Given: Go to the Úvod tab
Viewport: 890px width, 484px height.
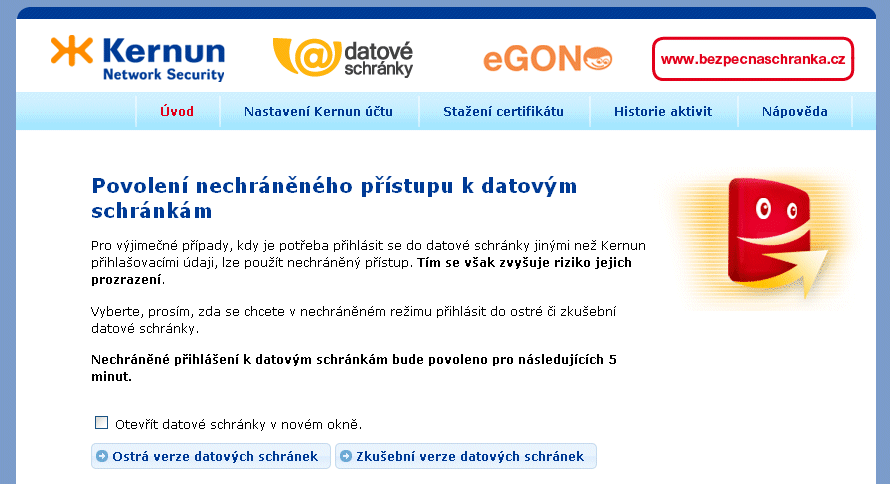Looking at the screenshot, I should coord(177,111).
